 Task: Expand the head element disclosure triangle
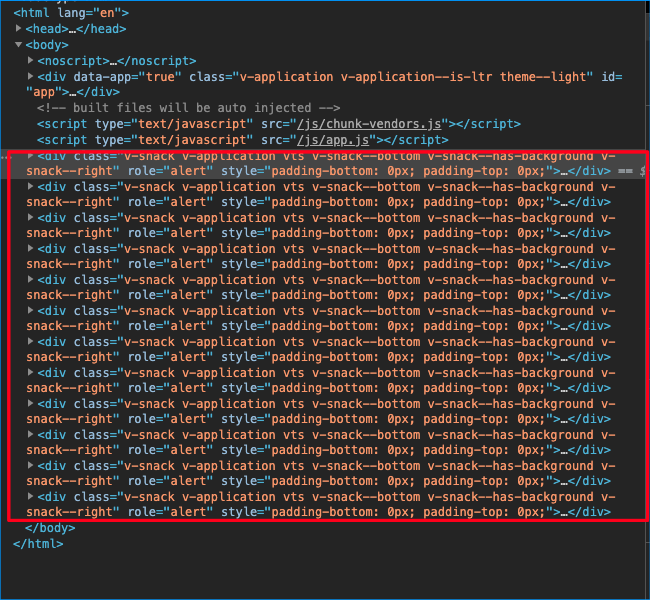tap(18, 28)
